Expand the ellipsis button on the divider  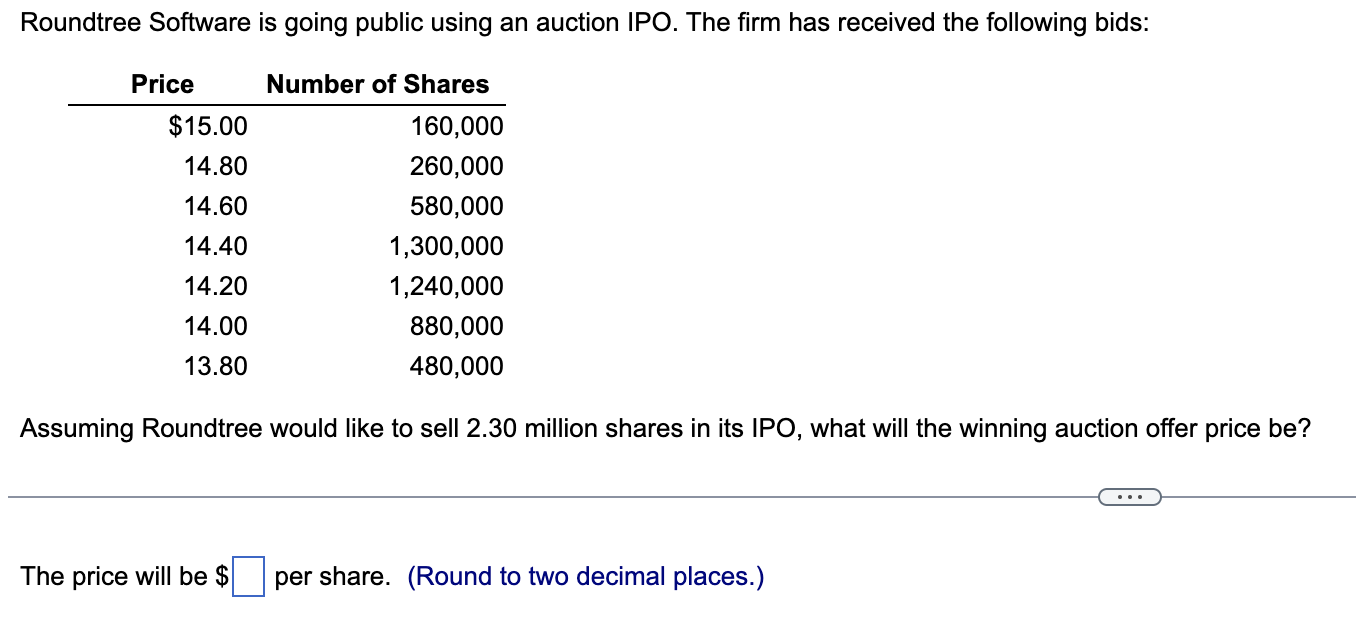(1130, 496)
